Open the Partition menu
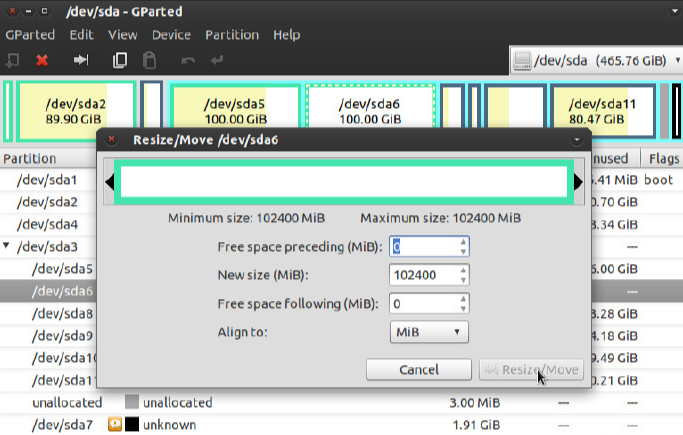Viewport: 683px width, 435px height. [x=231, y=35]
